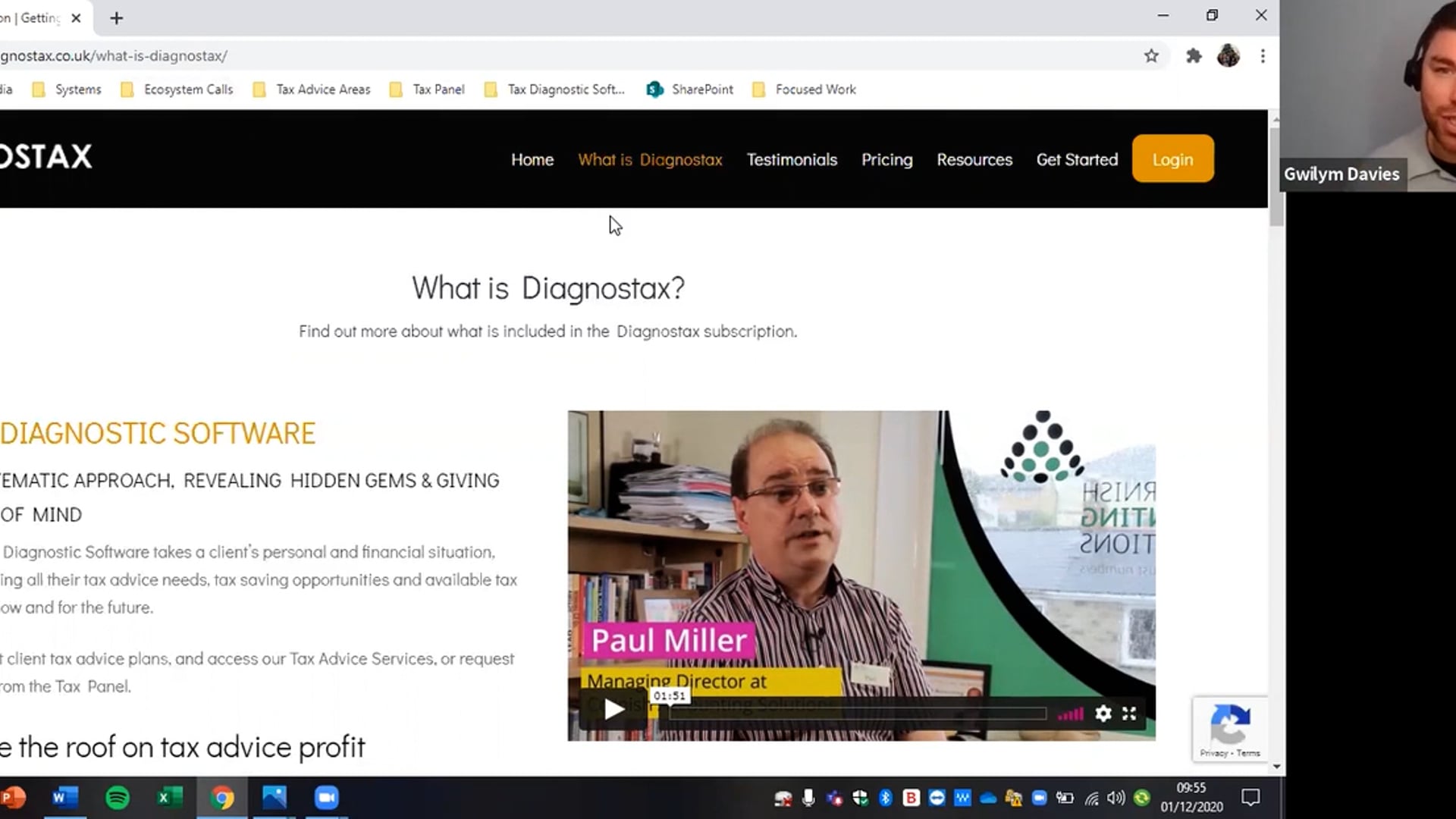Open the Systems bookmark folder

pyautogui.click(x=67, y=89)
